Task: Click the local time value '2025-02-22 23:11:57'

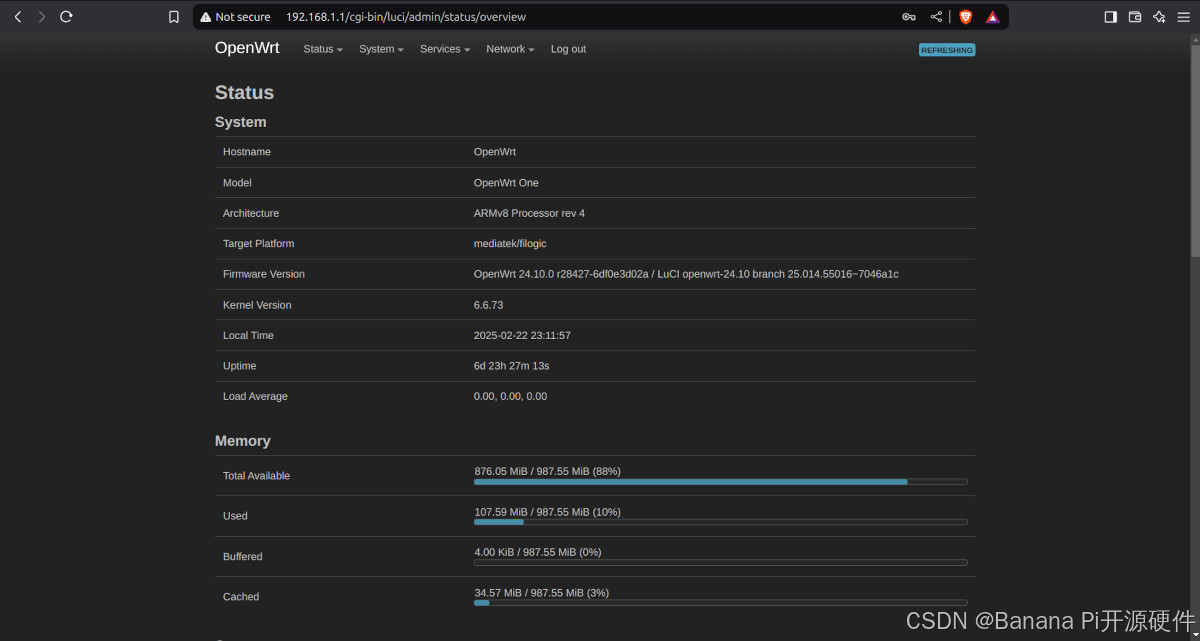Action: (522, 335)
